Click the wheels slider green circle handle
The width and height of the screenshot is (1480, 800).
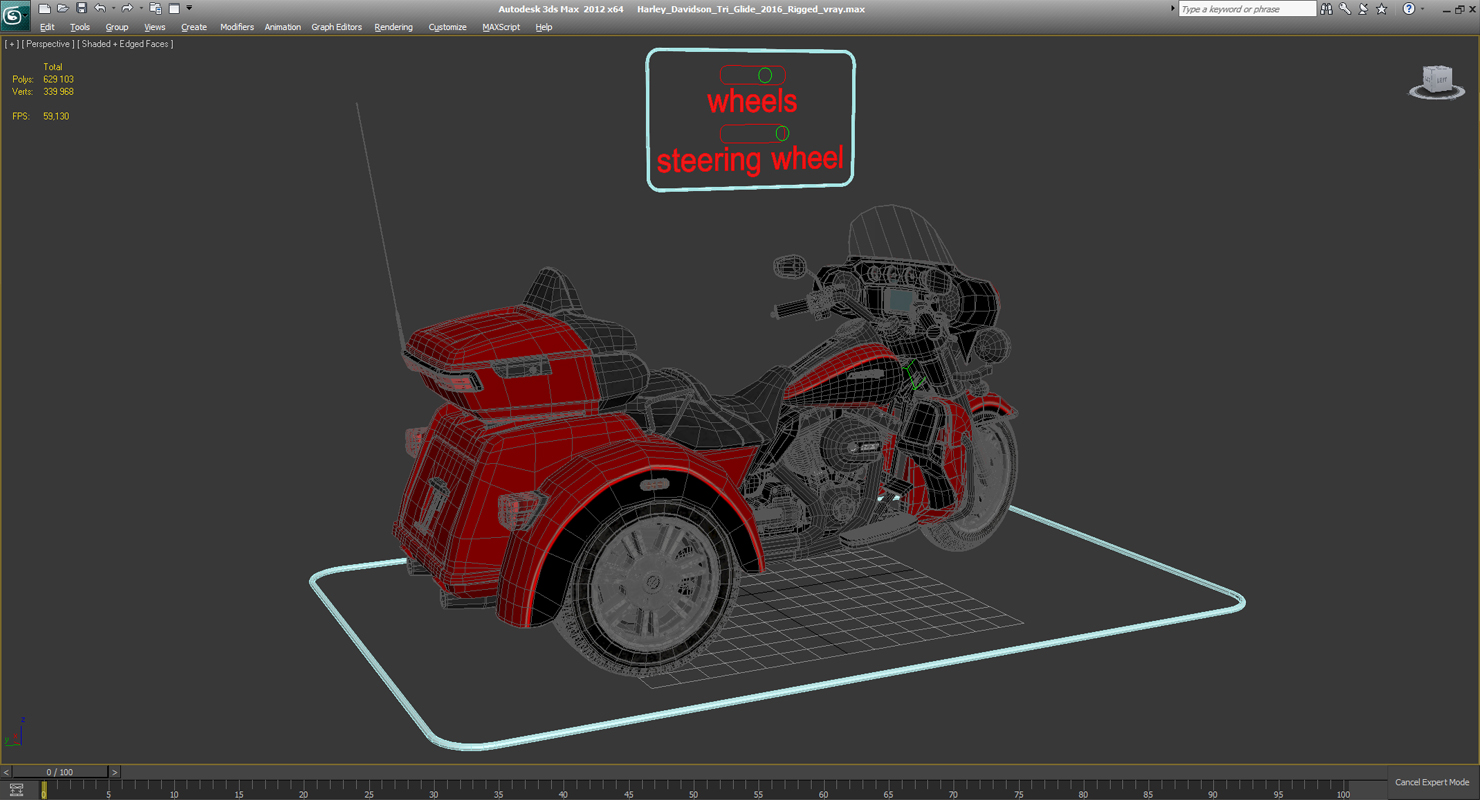[x=765, y=75]
